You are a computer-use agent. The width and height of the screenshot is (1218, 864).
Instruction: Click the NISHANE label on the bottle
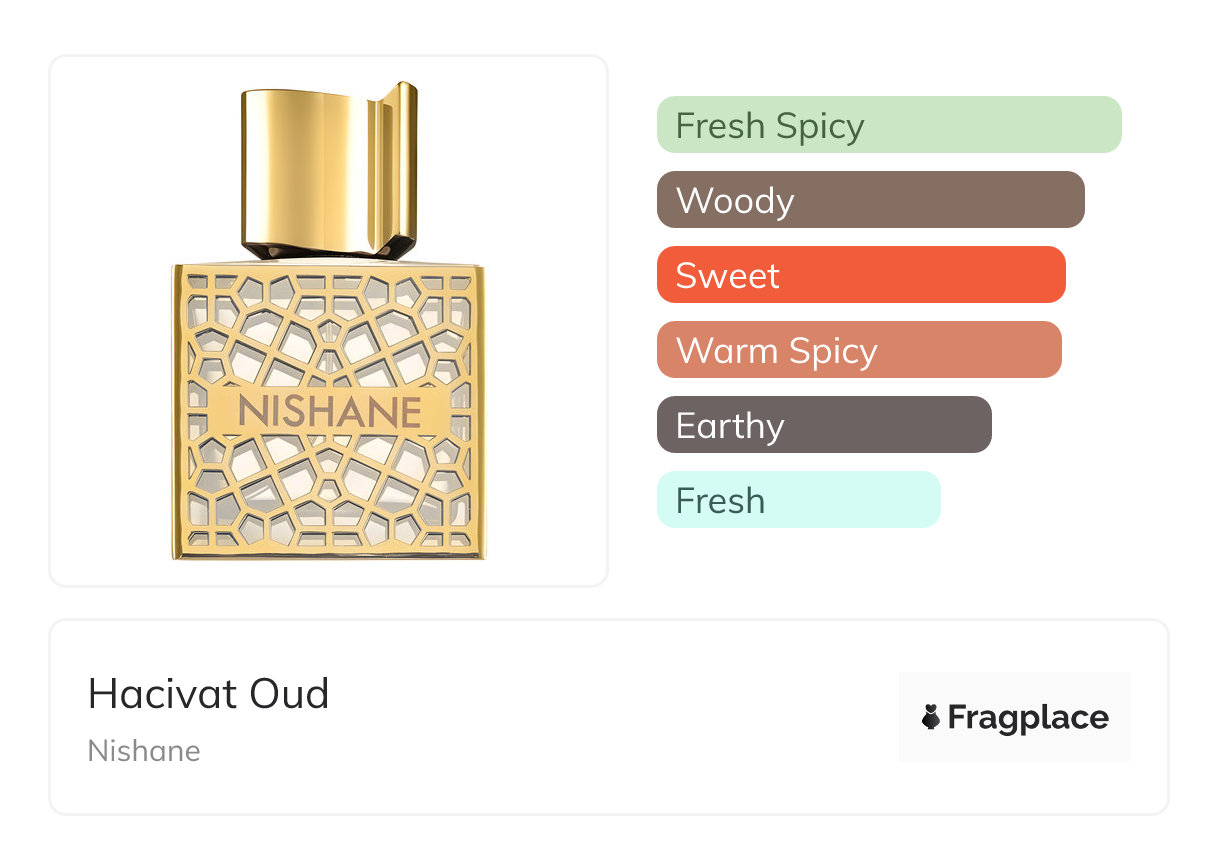[x=329, y=412]
